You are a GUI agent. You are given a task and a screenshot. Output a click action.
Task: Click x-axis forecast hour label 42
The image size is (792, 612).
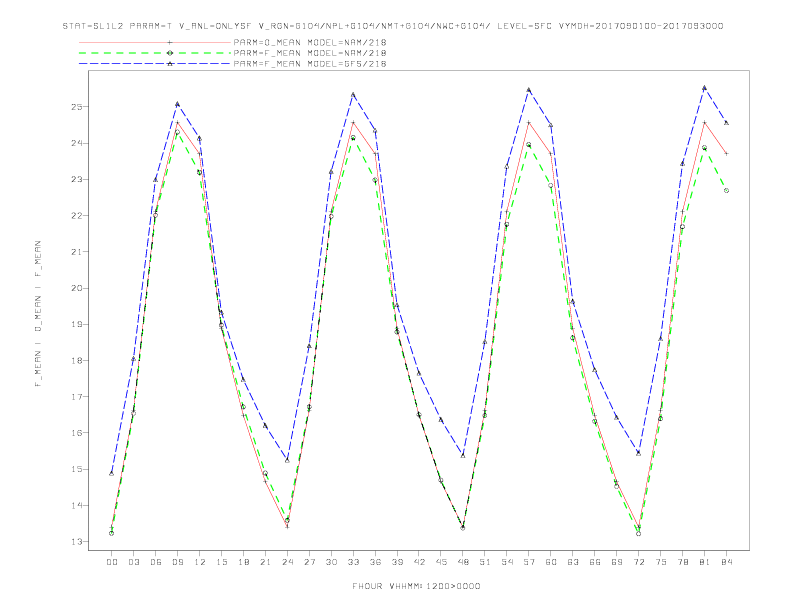pos(419,562)
